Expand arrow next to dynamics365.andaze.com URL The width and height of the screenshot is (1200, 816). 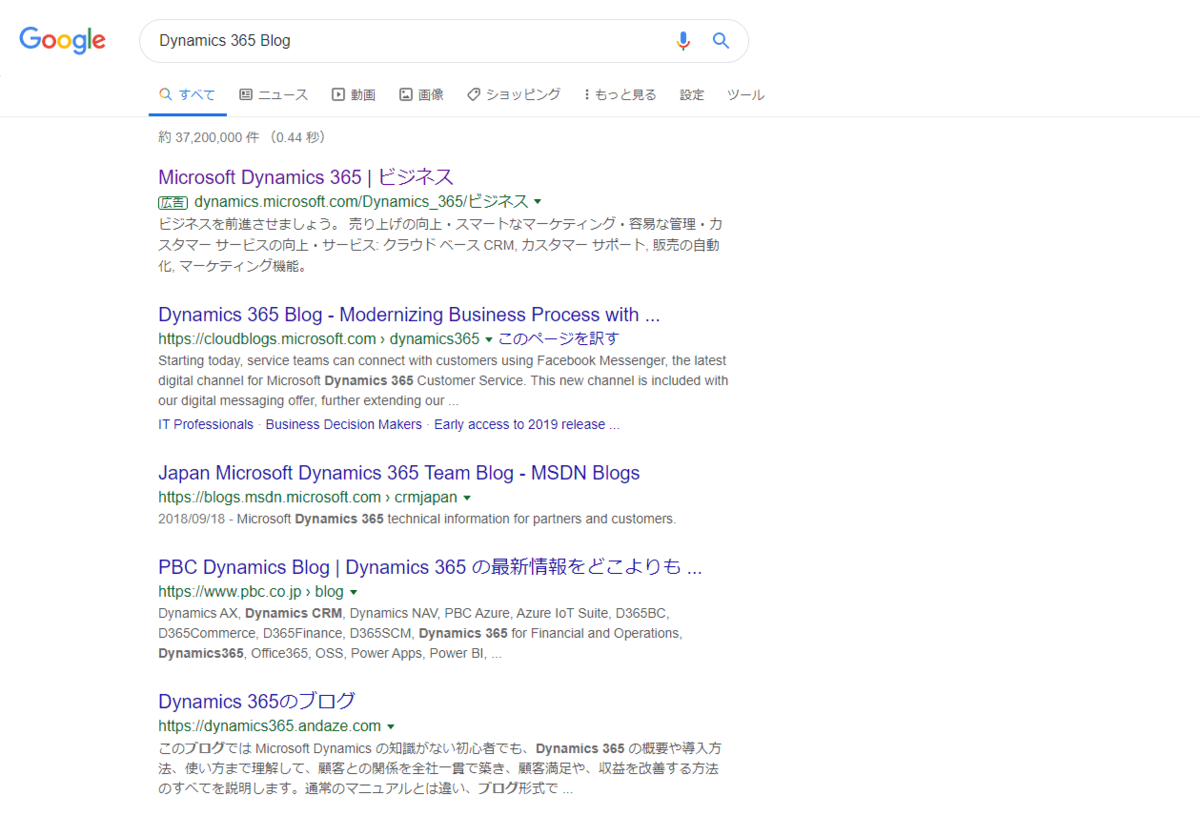[391, 727]
